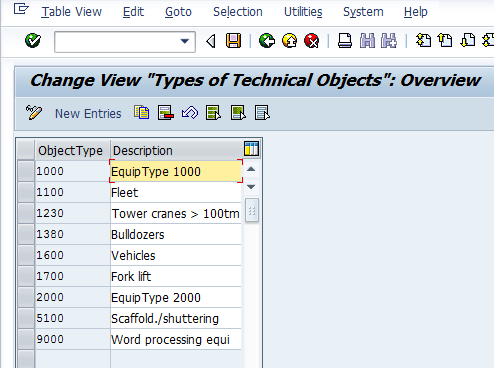The width and height of the screenshot is (494, 368).
Task: Click the table scroll down arrow
Action: [x=251, y=187]
